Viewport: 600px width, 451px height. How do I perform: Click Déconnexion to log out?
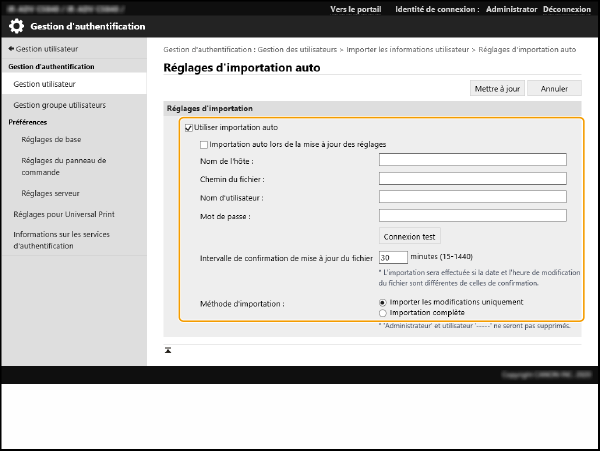tap(568, 8)
